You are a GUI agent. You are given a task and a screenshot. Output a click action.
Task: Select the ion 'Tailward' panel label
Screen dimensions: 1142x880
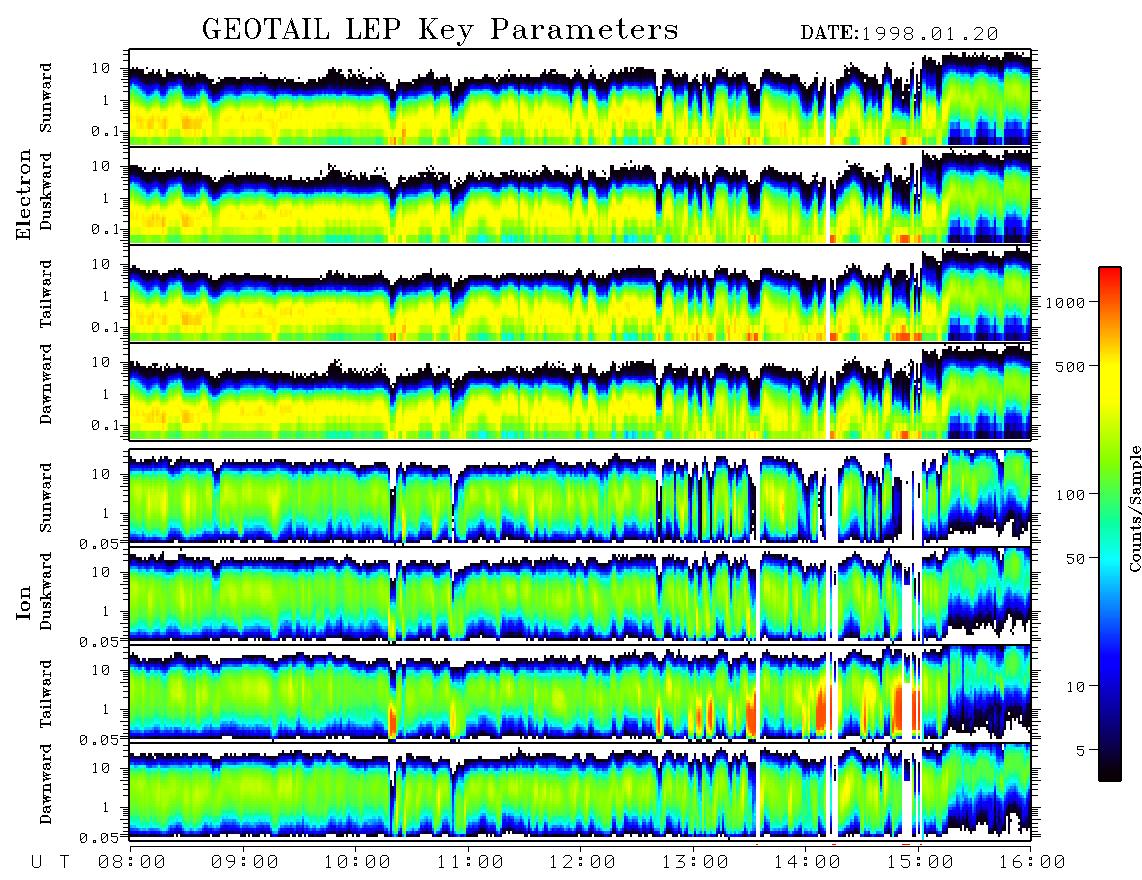[x=46, y=694]
